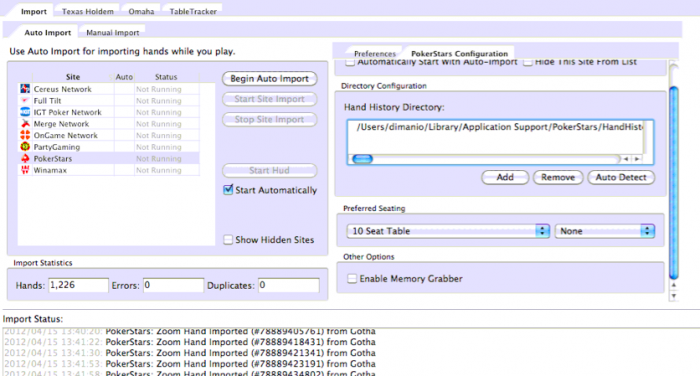
Task: Click the Full Tilt site icon
Action: [x=25, y=100]
